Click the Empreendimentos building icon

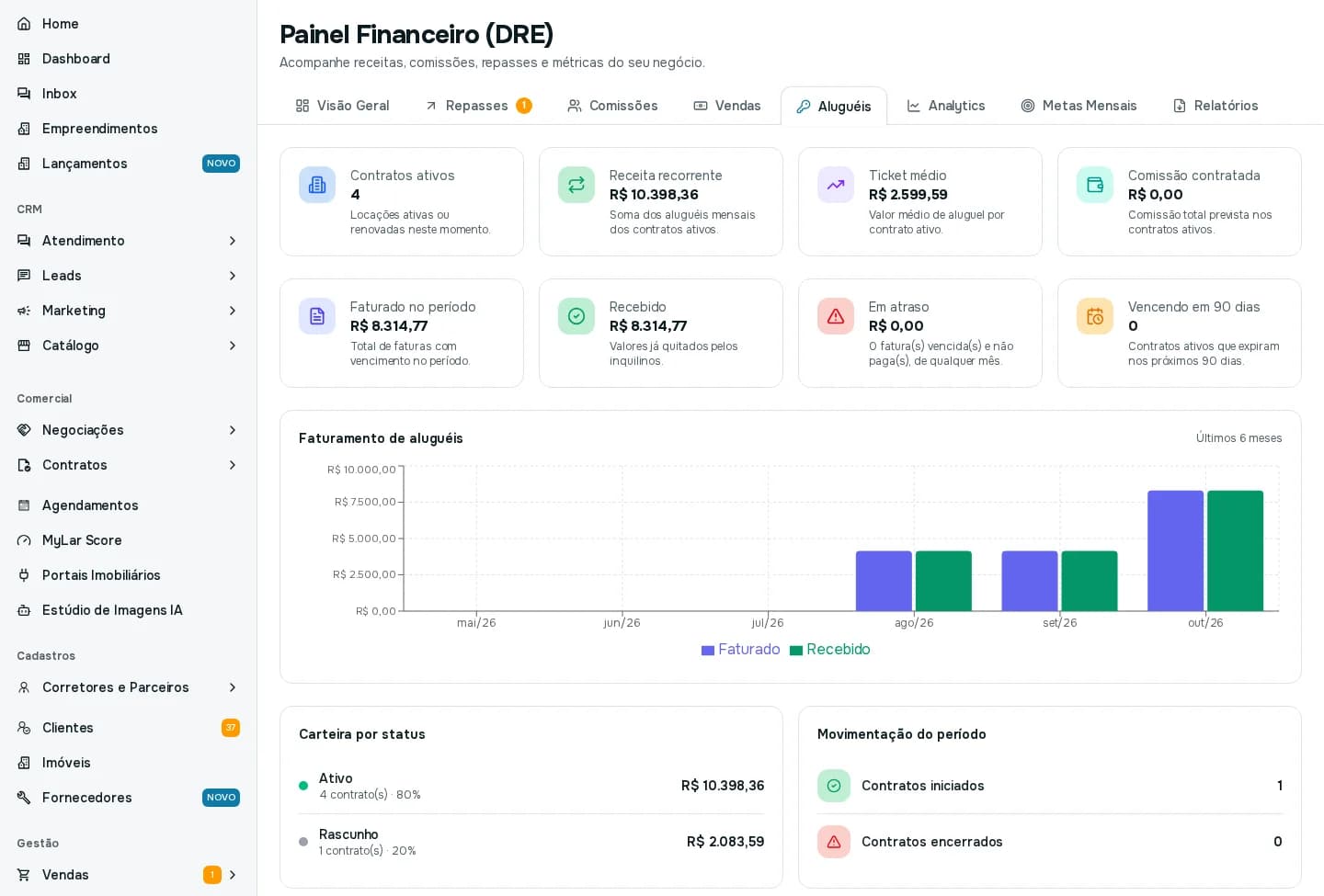(24, 129)
